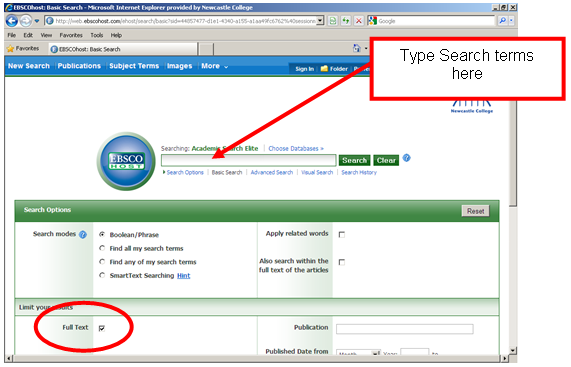Switch to Visual Search

[x=317, y=173]
